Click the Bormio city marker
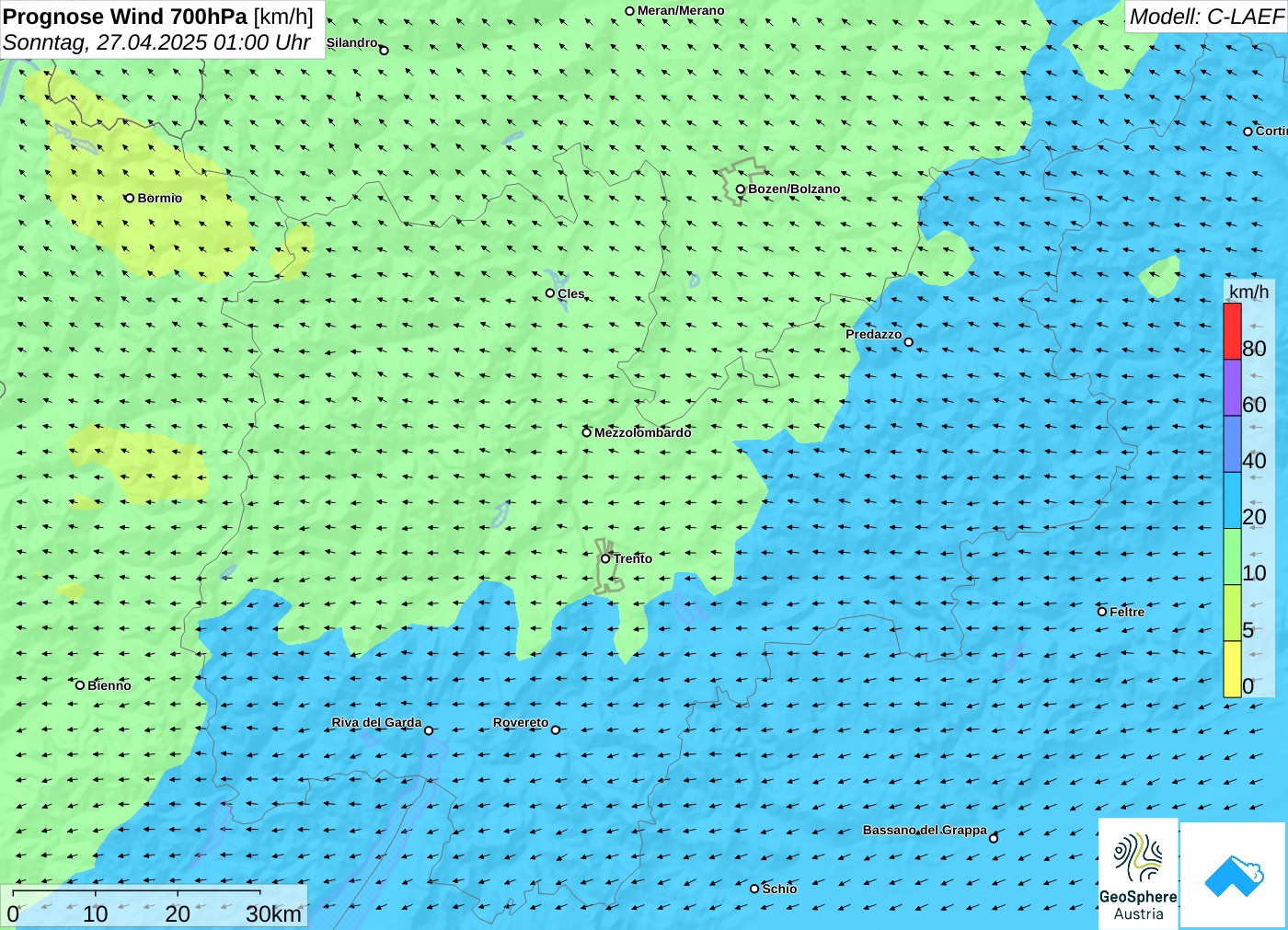This screenshot has width=1288, height=930. pyautogui.click(x=130, y=198)
